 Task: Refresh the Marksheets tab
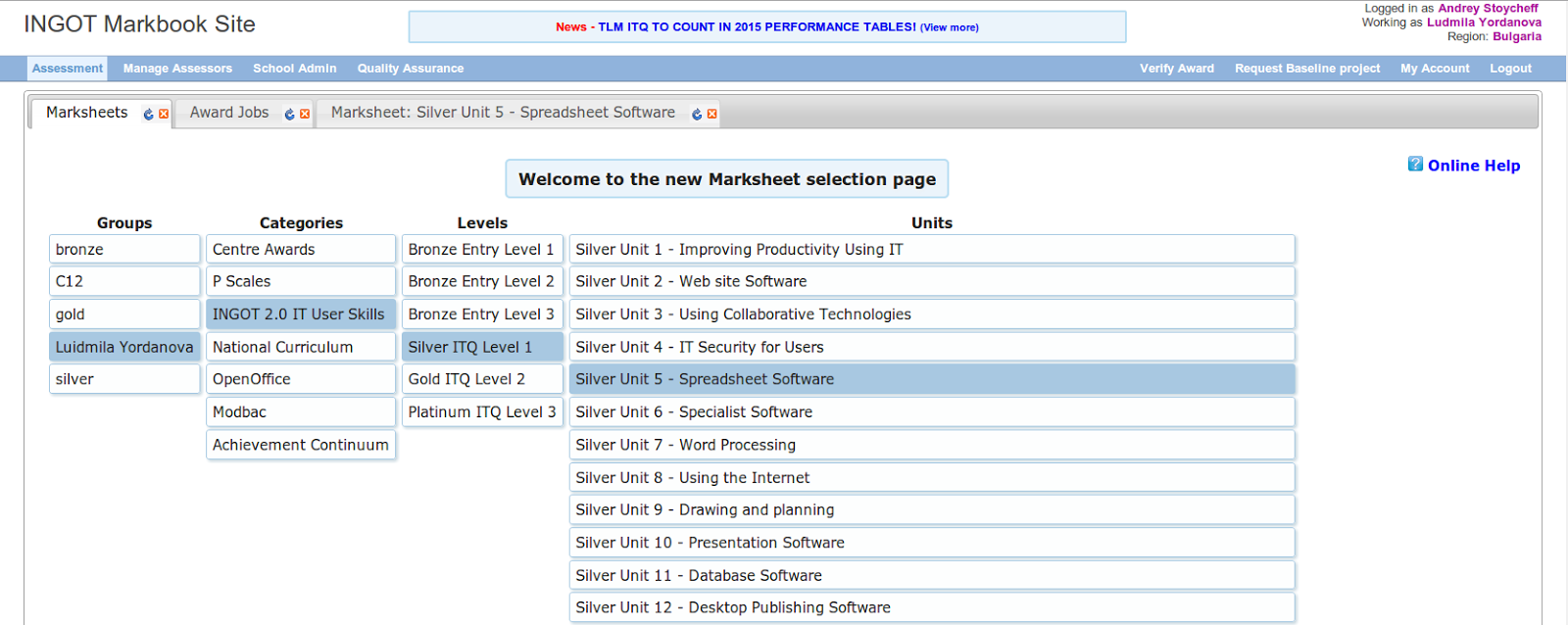point(149,115)
